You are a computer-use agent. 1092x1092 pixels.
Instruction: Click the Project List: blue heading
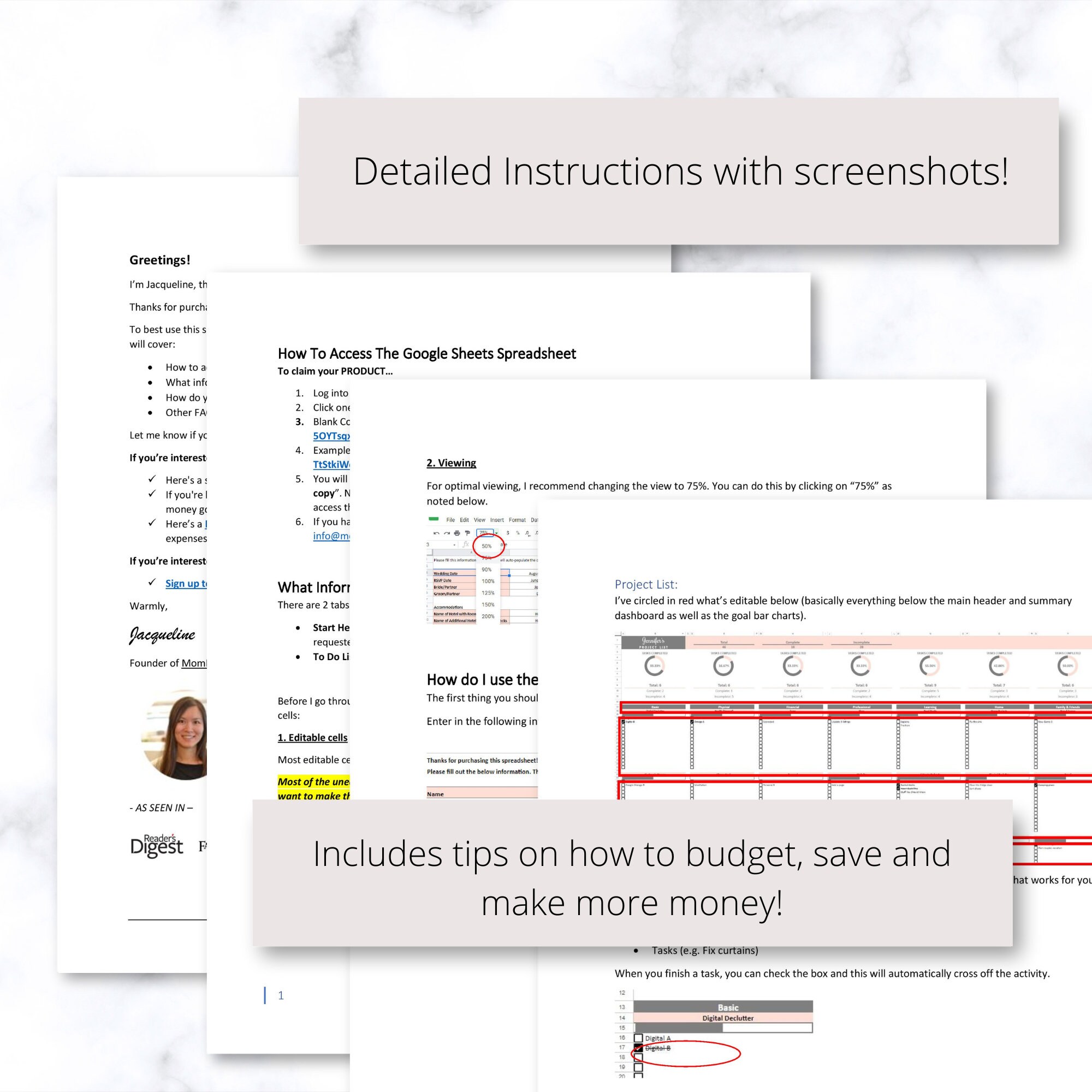pos(646,584)
